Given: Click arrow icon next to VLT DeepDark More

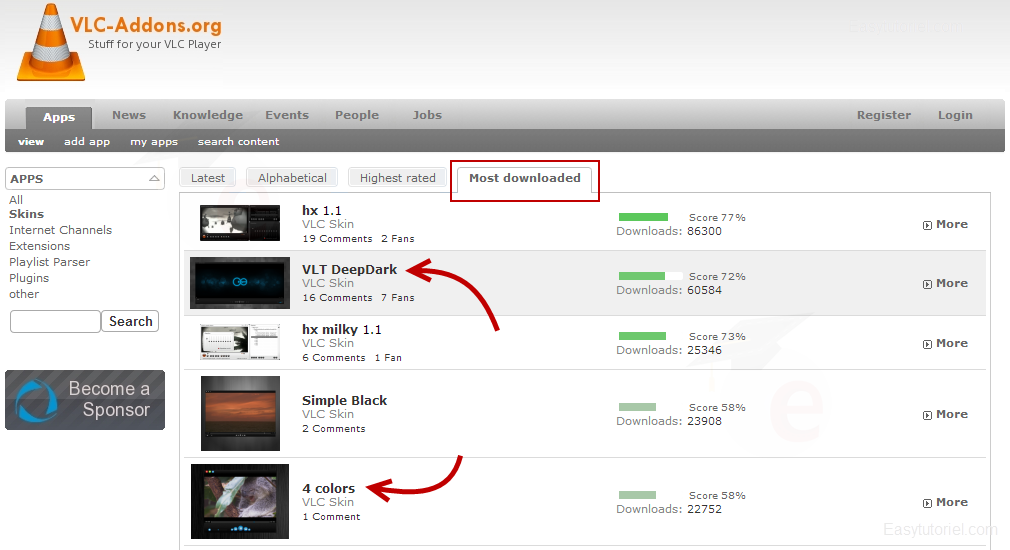Looking at the screenshot, I should [x=927, y=284].
